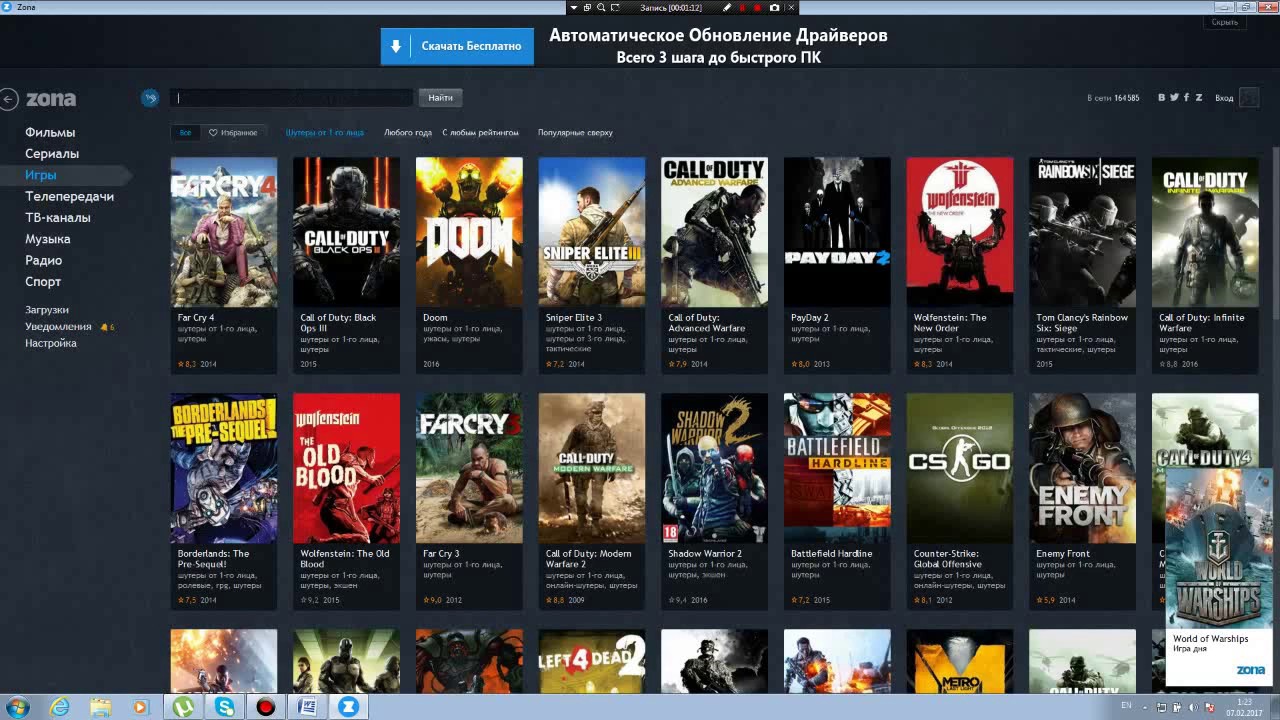Open the Word document in taskbar
The height and width of the screenshot is (720, 1280).
click(307, 707)
